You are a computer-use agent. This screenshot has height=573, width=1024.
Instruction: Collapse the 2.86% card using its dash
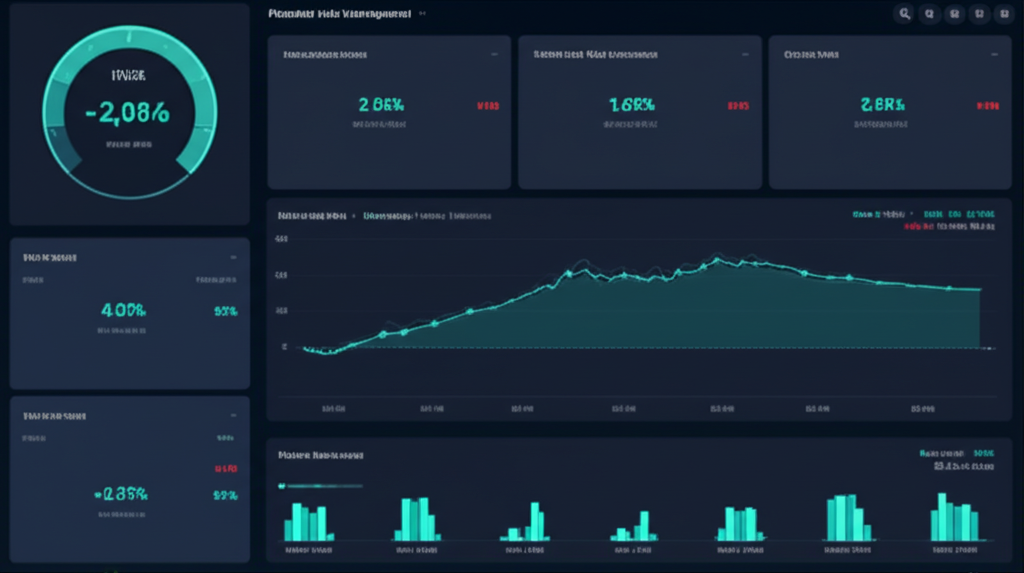(493, 55)
